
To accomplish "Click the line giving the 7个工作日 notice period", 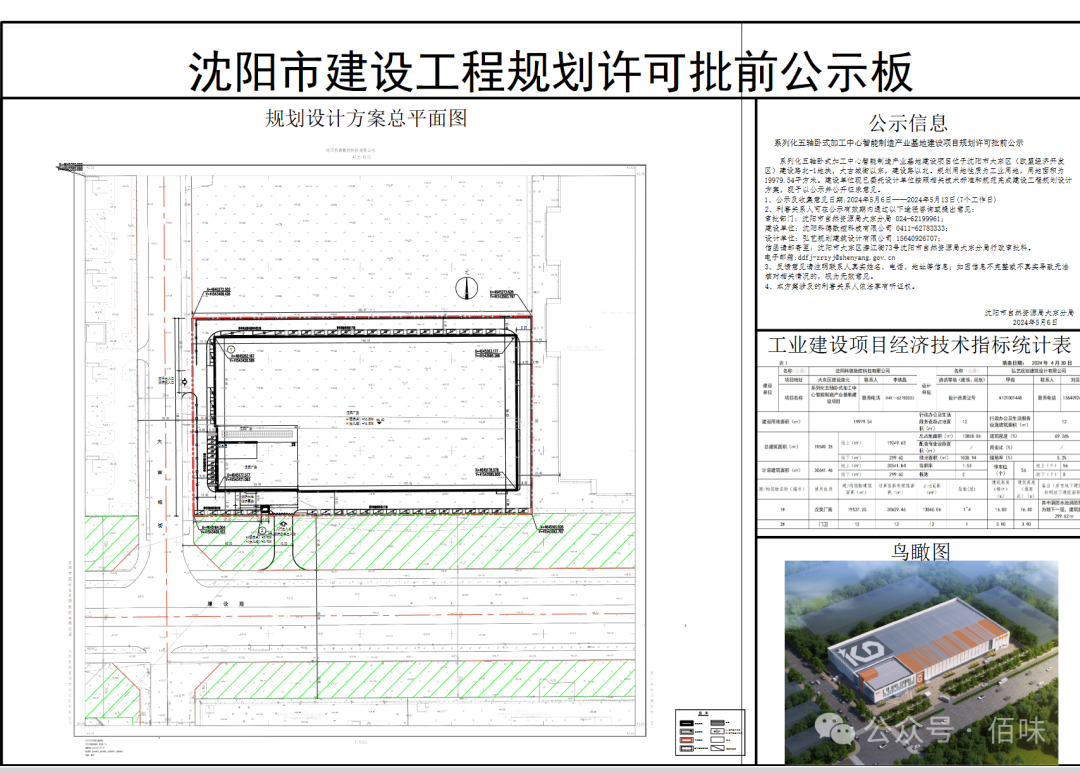I will pos(880,199).
